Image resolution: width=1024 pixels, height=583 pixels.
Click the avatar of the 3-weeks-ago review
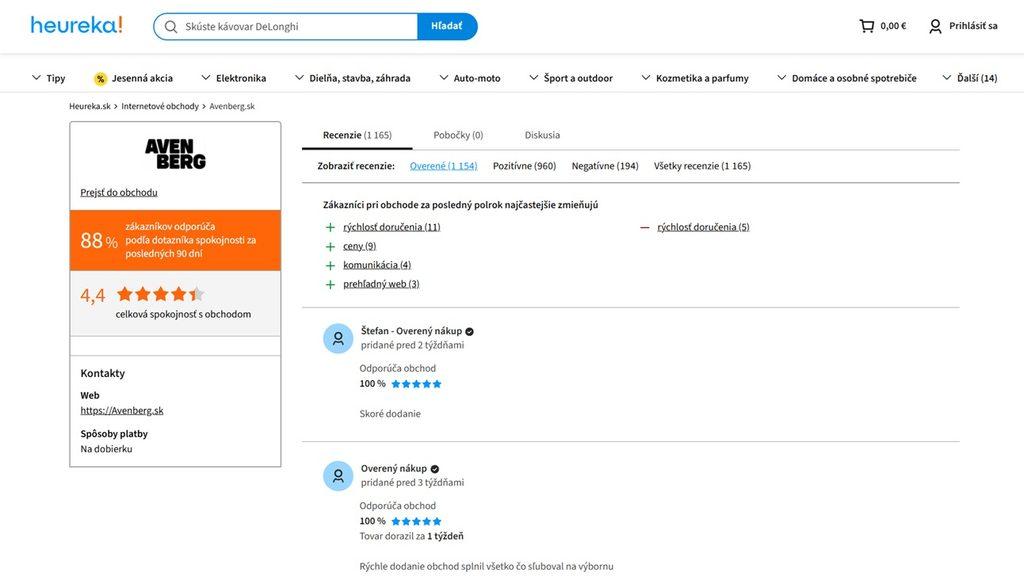tap(338, 476)
